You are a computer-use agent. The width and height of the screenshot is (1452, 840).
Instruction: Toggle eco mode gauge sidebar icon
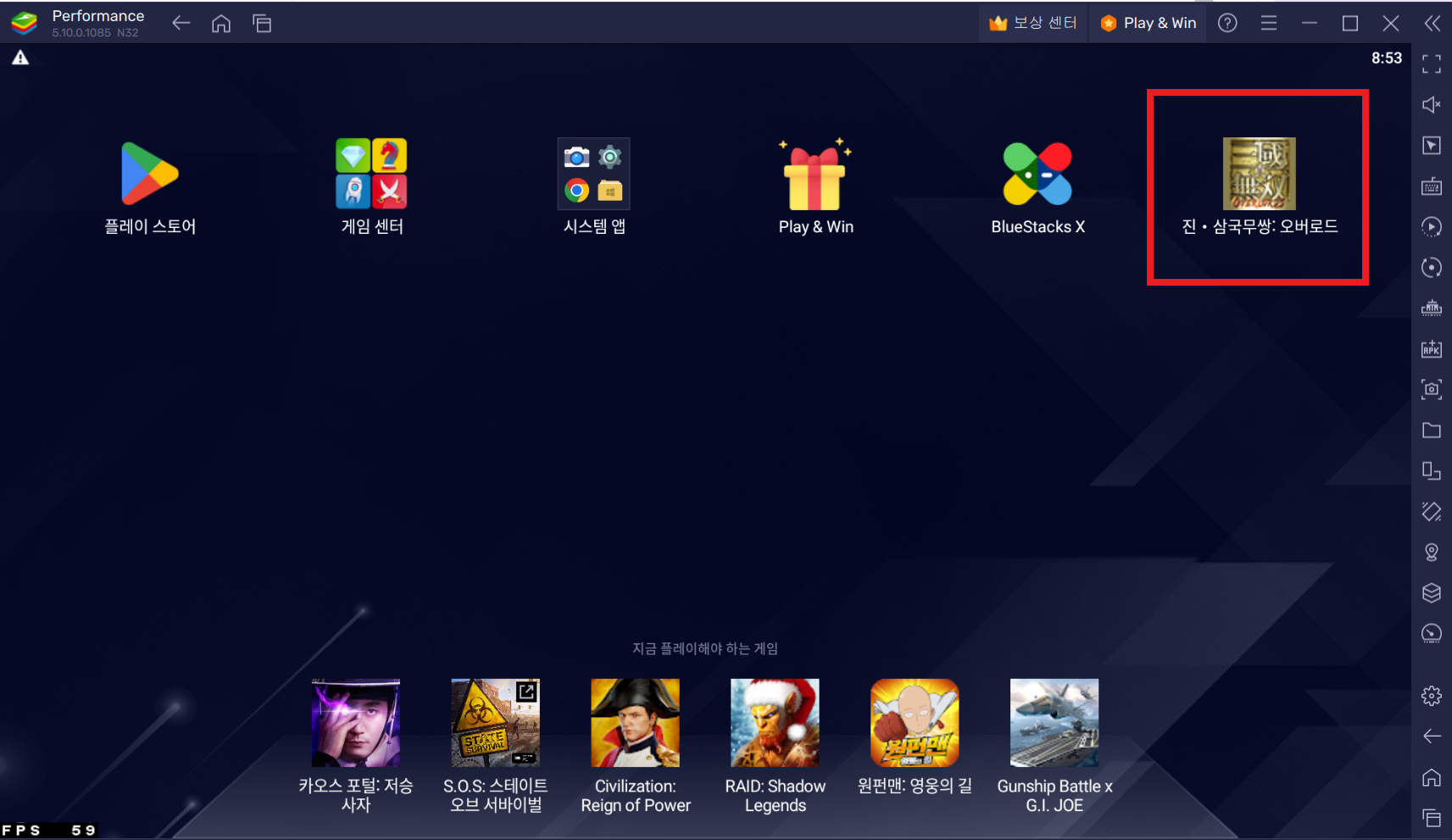point(1432,633)
